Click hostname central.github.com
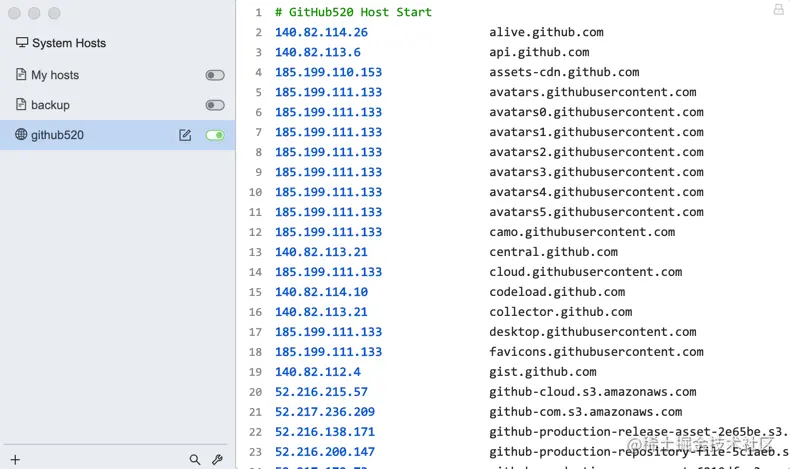Screen dimensions: 790x469 point(553,252)
